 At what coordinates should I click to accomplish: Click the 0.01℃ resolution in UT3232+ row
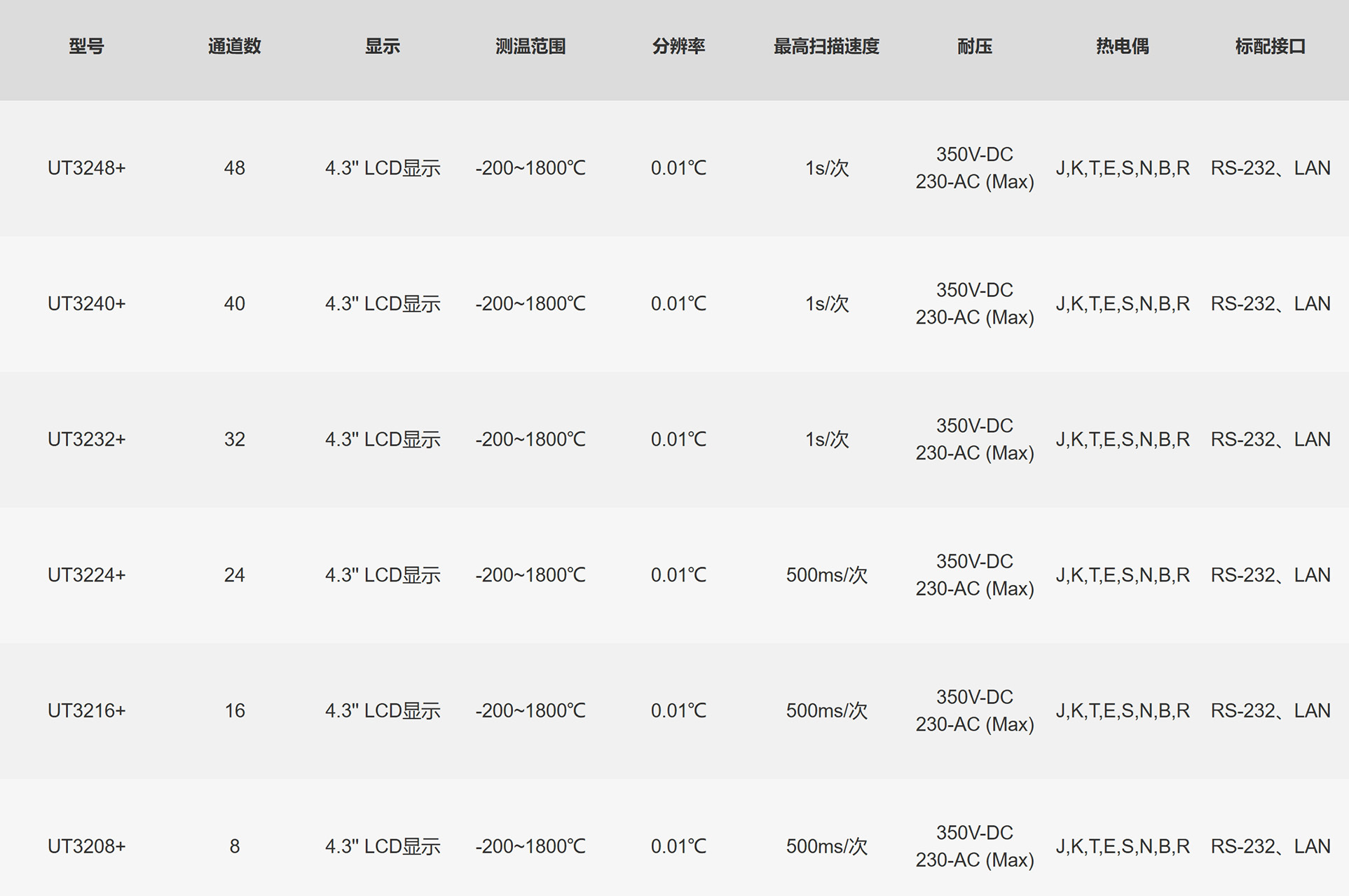click(678, 439)
